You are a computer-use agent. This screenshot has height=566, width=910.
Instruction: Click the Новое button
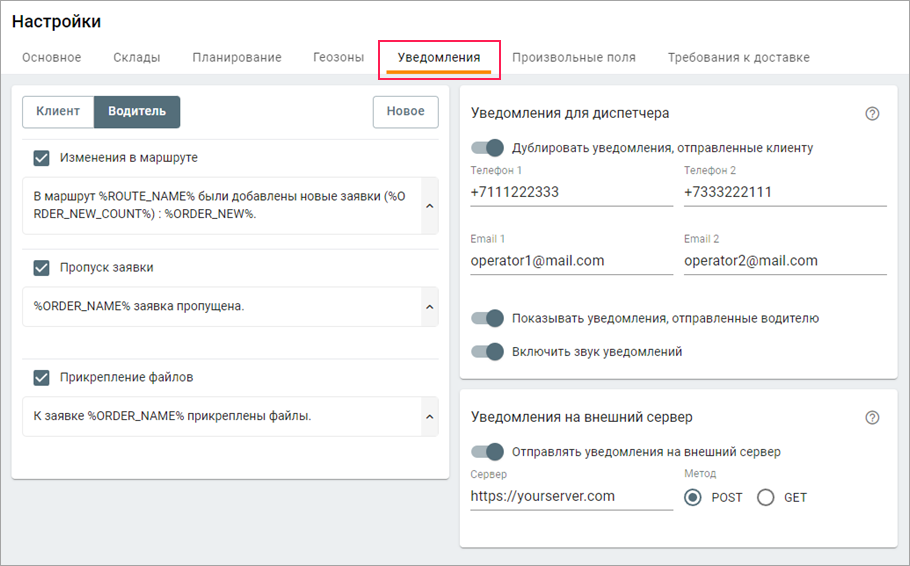(x=406, y=111)
